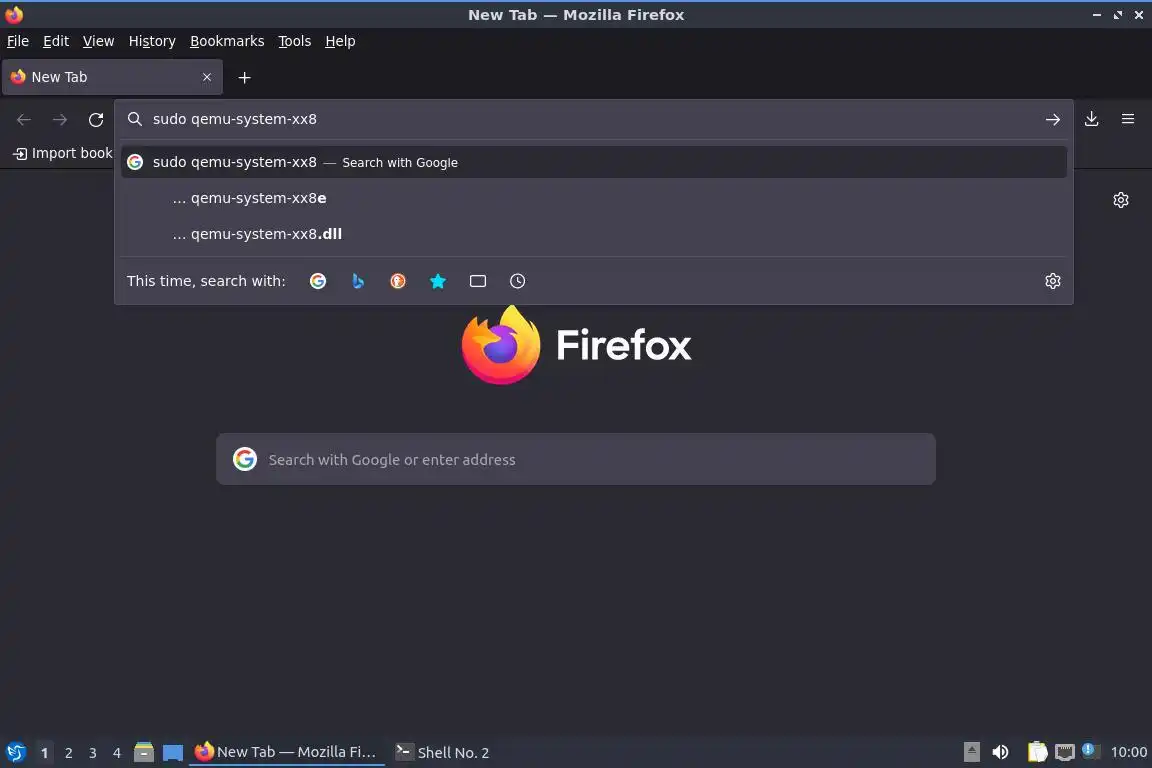1152x768 pixels.
Task: Open the View menu
Action: (98, 41)
